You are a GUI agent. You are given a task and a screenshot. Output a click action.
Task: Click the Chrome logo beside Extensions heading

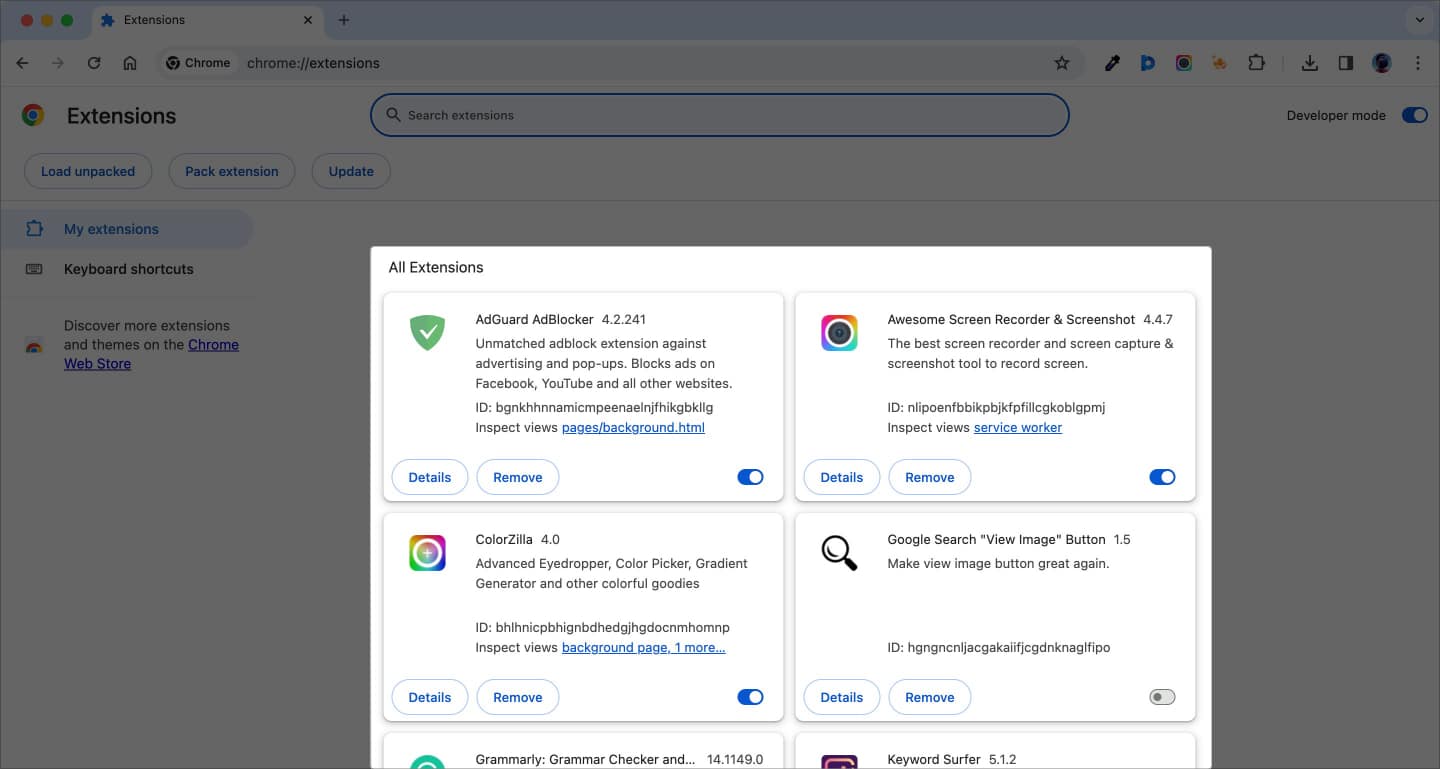(33, 116)
